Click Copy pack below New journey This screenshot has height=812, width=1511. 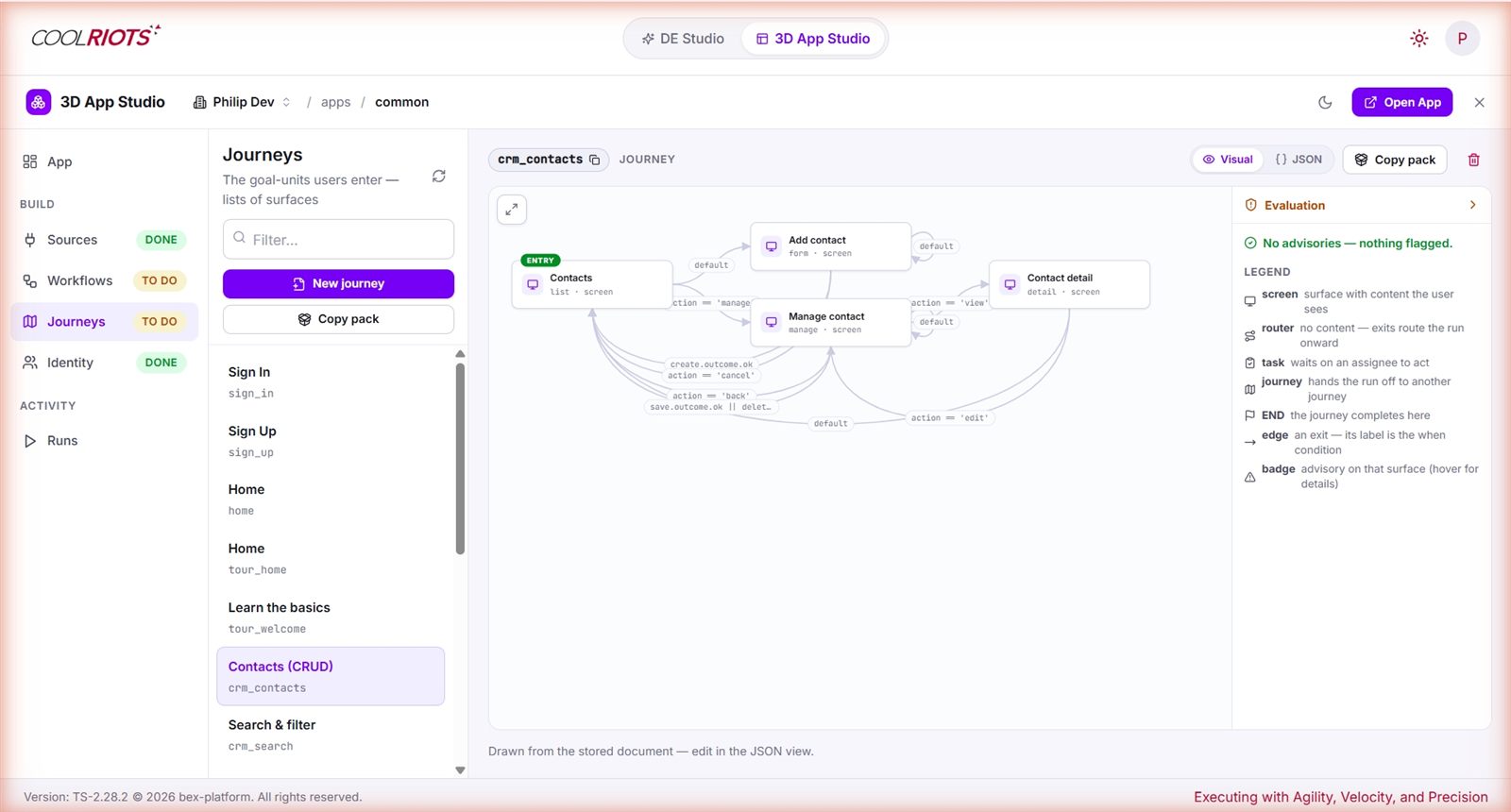point(338,319)
